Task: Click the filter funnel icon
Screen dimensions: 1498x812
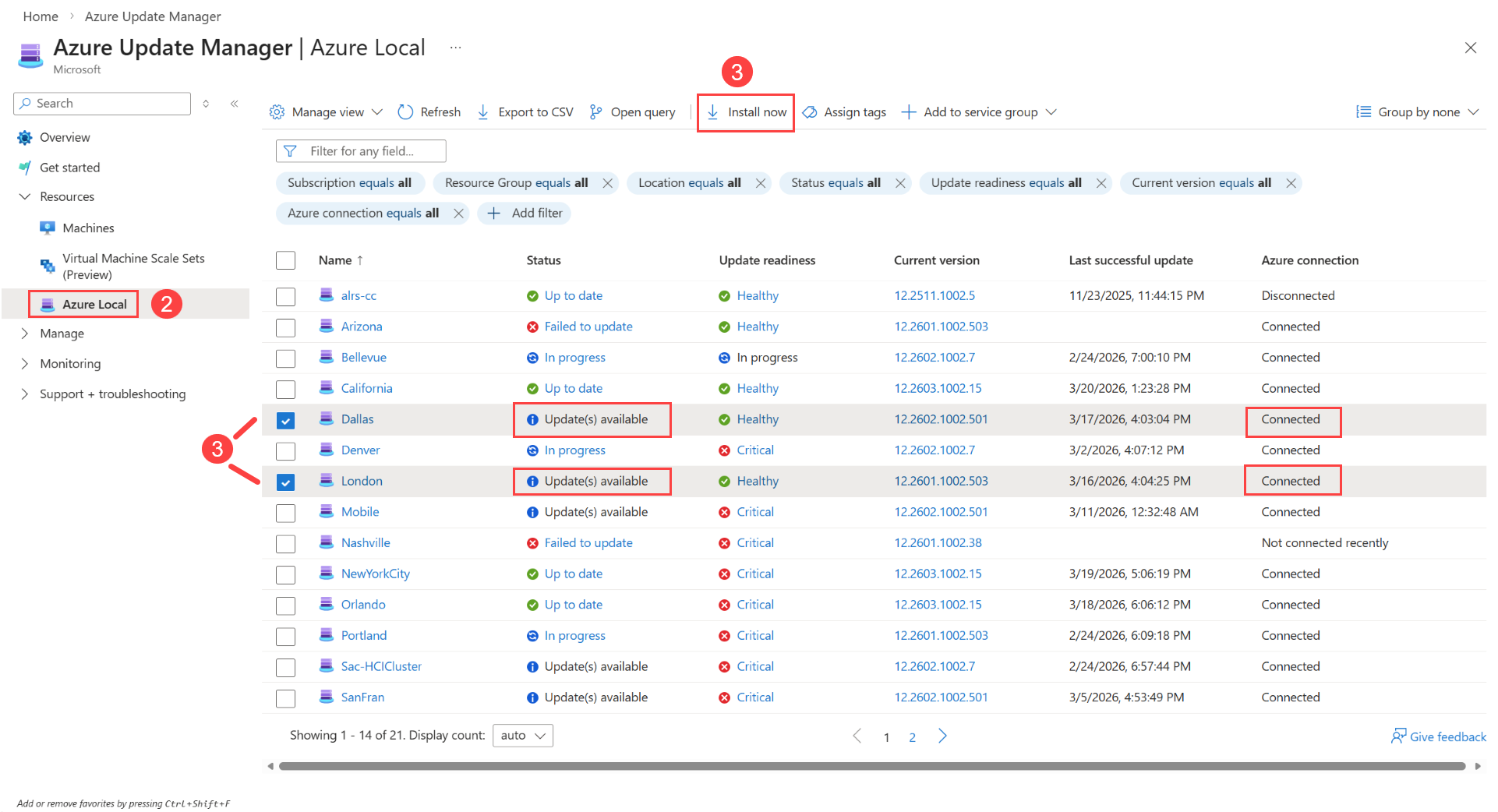Action: coord(290,151)
